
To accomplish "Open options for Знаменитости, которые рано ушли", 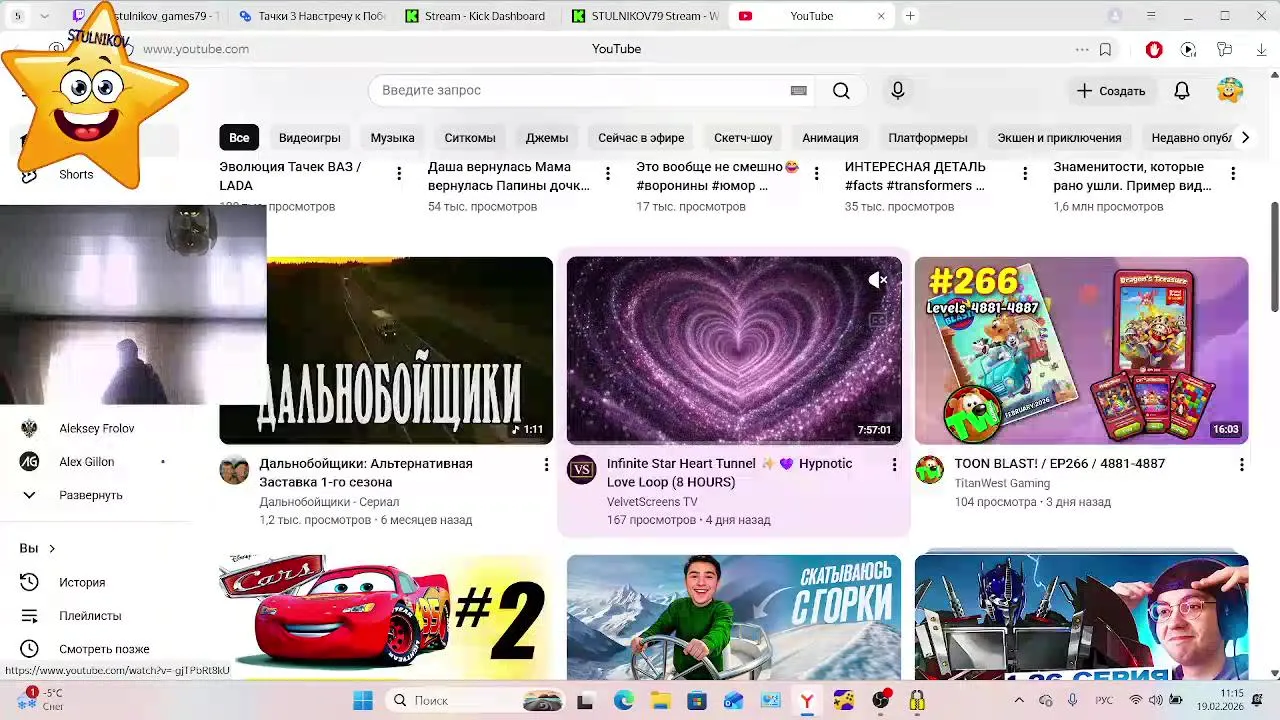I will (1233, 174).
